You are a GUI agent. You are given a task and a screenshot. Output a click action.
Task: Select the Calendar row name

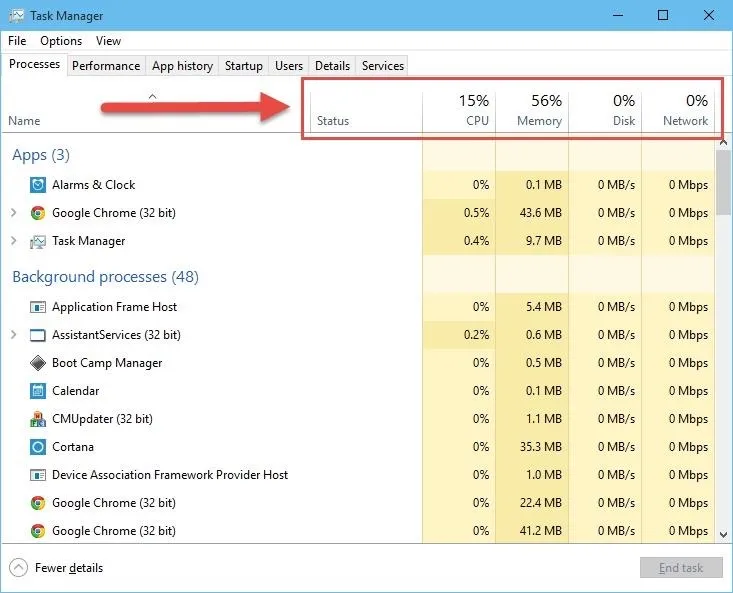click(76, 391)
